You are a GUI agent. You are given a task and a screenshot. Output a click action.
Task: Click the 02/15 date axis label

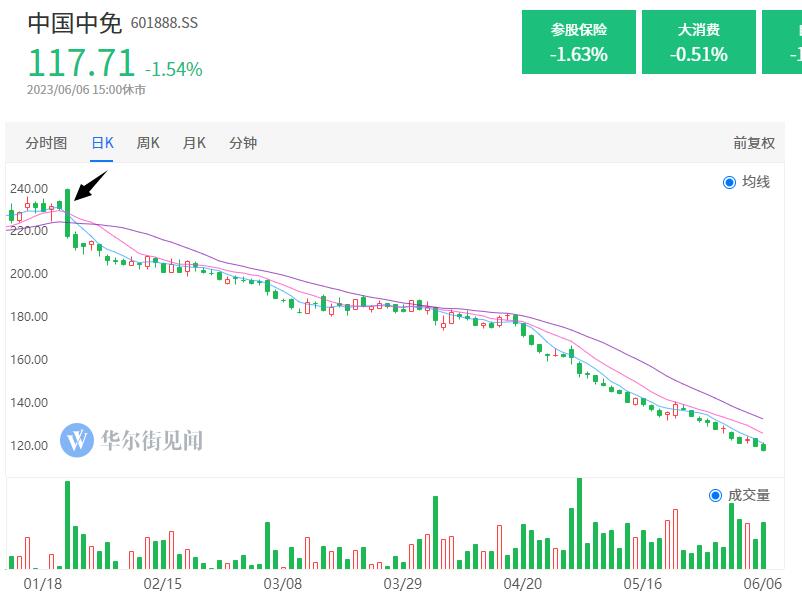[163, 584]
